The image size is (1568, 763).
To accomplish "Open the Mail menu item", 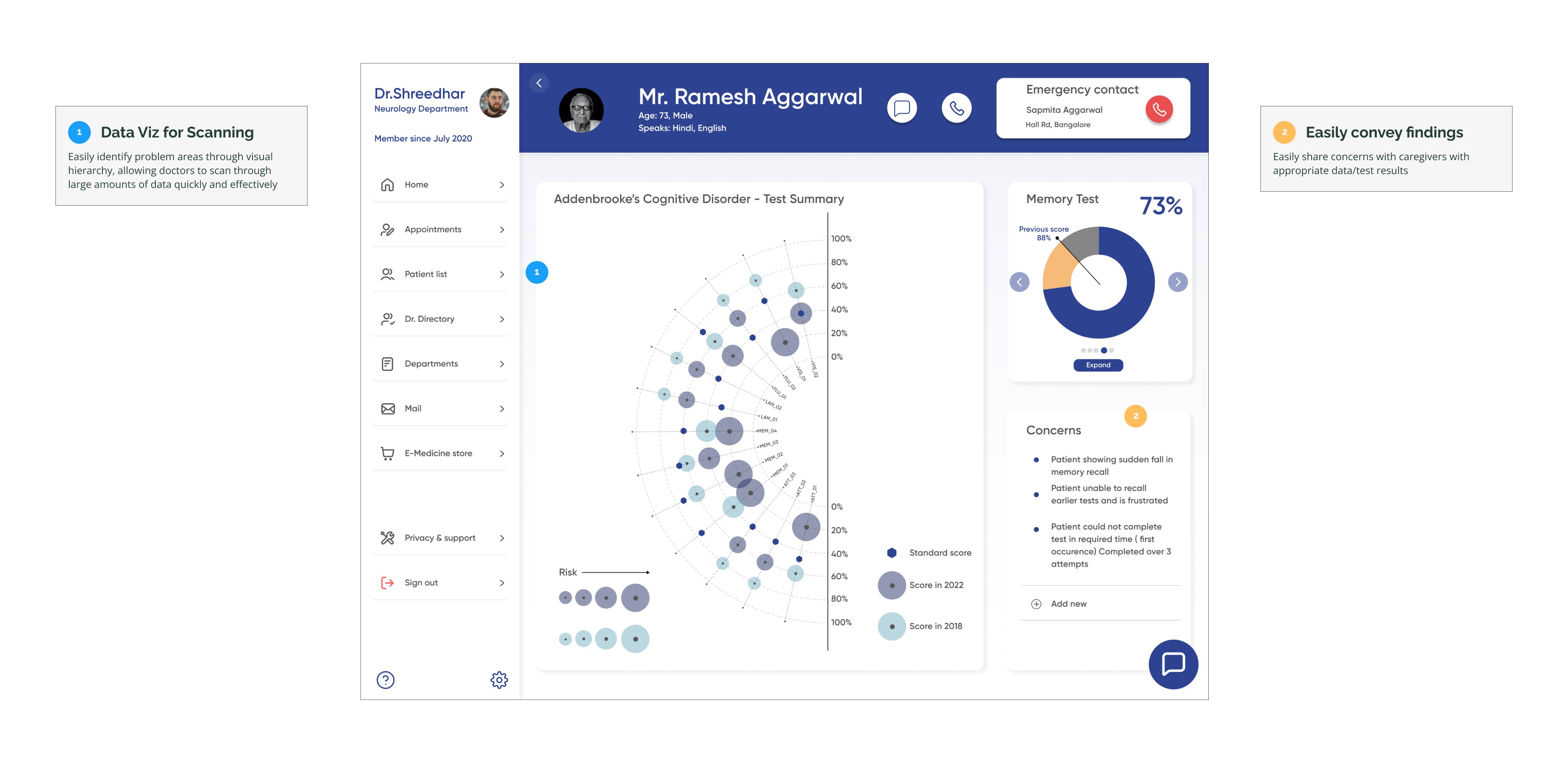I will [413, 409].
